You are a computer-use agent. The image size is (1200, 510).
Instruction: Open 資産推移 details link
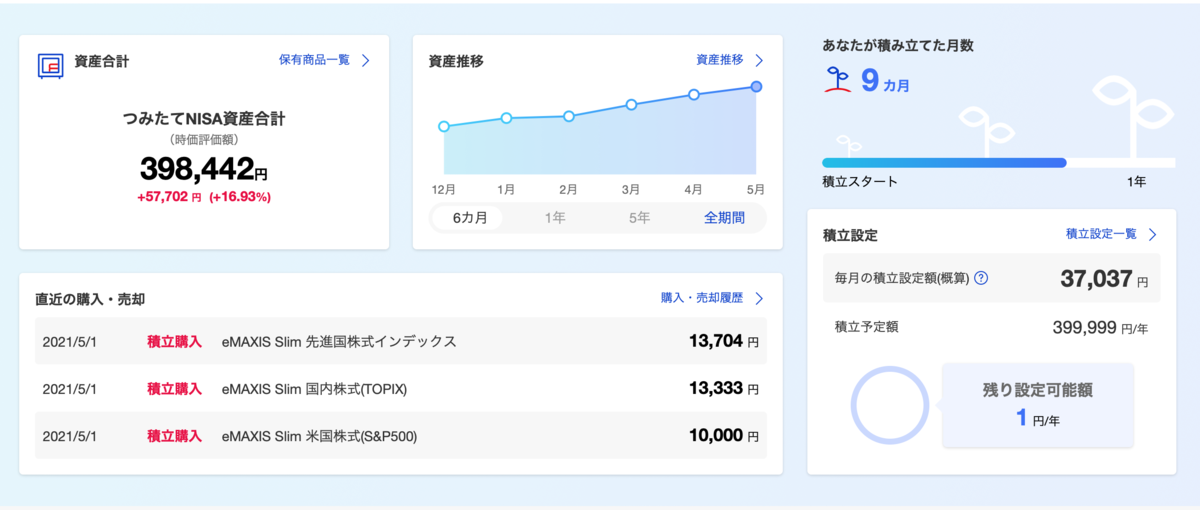point(720,60)
